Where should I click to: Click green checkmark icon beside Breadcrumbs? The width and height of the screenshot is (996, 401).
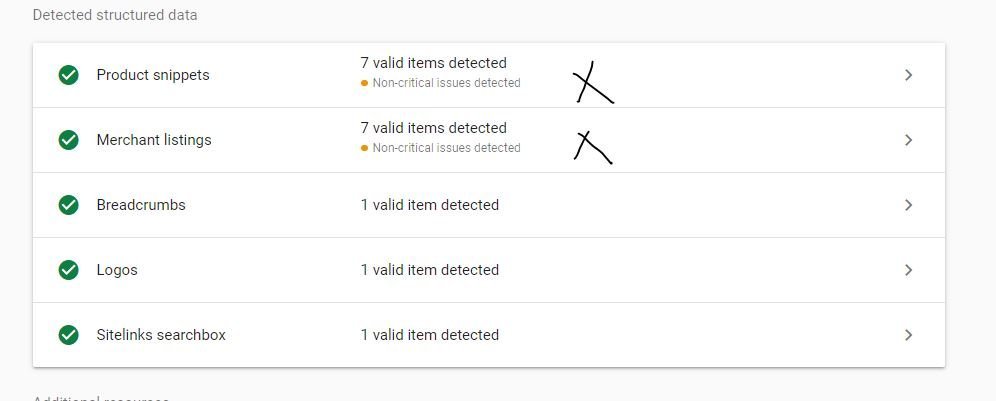click(x=69, y=205)
